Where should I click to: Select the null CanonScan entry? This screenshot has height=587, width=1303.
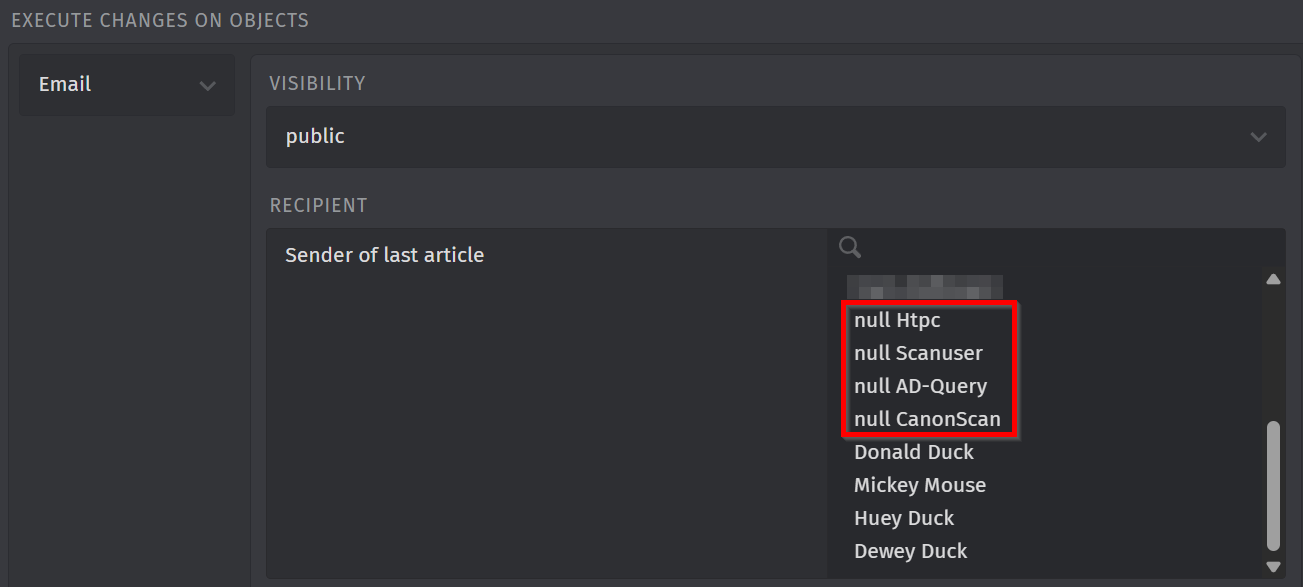[x=927, y=419]
